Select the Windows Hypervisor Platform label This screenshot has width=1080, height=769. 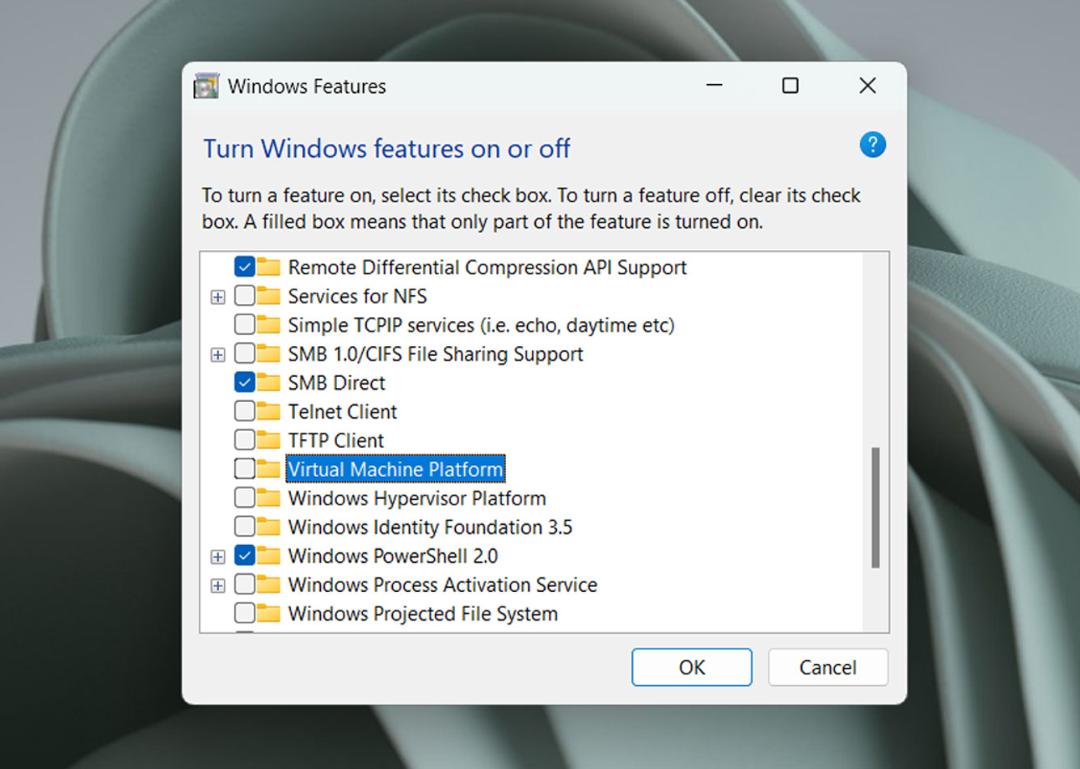(417, 498)
